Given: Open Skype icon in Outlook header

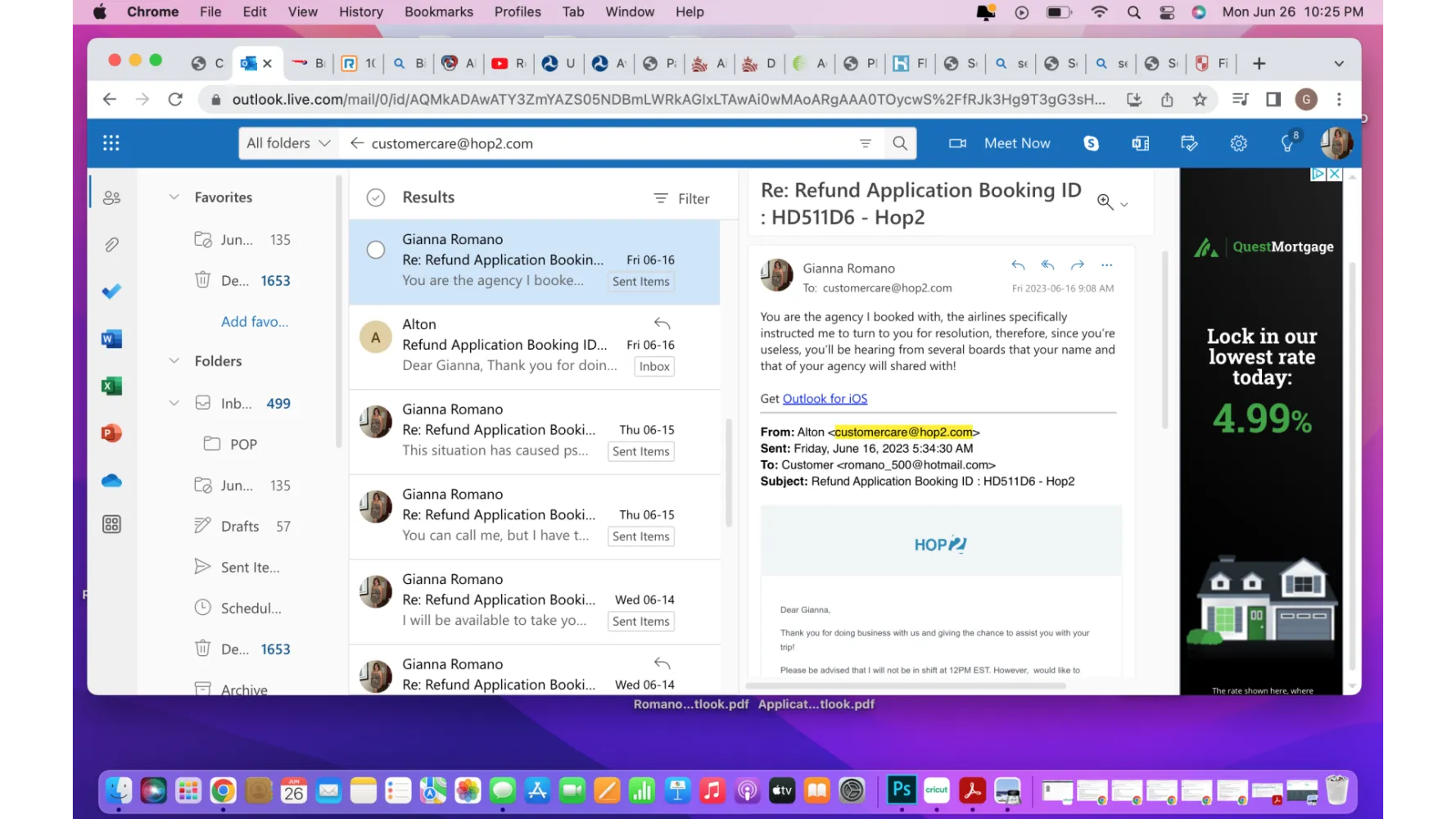Looking at the screenshot, I should coord(1091,143).
